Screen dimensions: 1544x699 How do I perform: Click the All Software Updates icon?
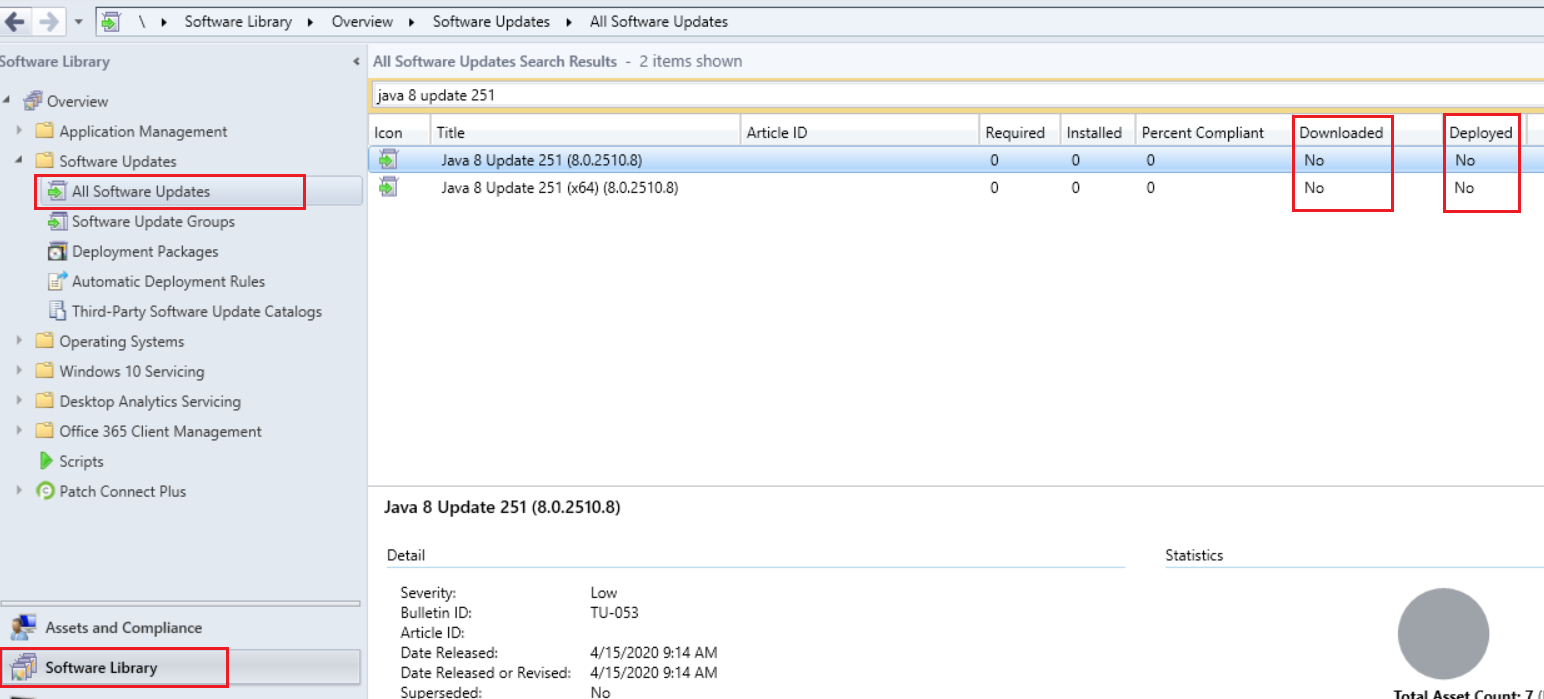pyautogui.click(x=57, y=191)
